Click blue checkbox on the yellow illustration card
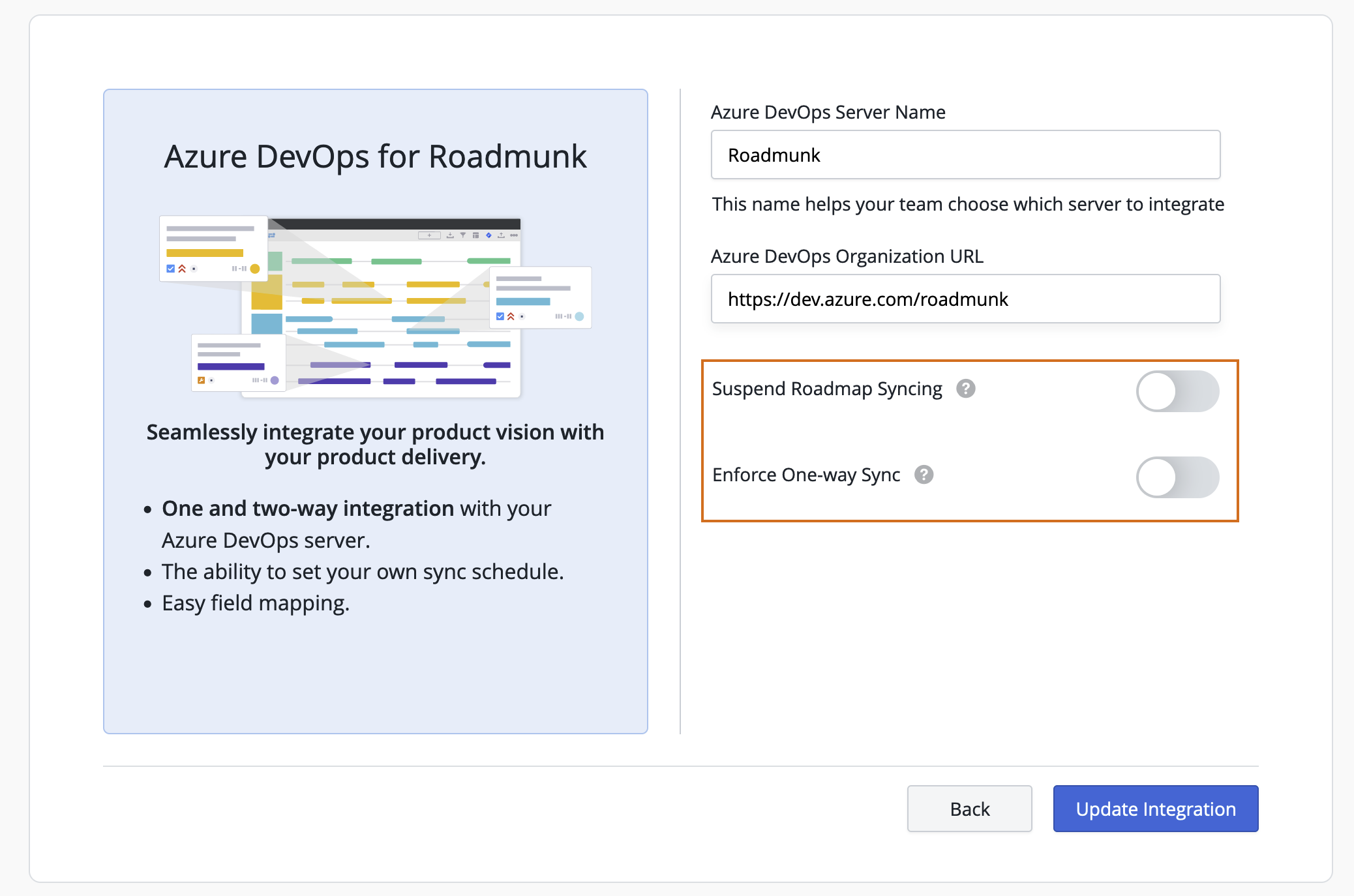Viewport: 1354px width, 896px height. pos(171,269)
